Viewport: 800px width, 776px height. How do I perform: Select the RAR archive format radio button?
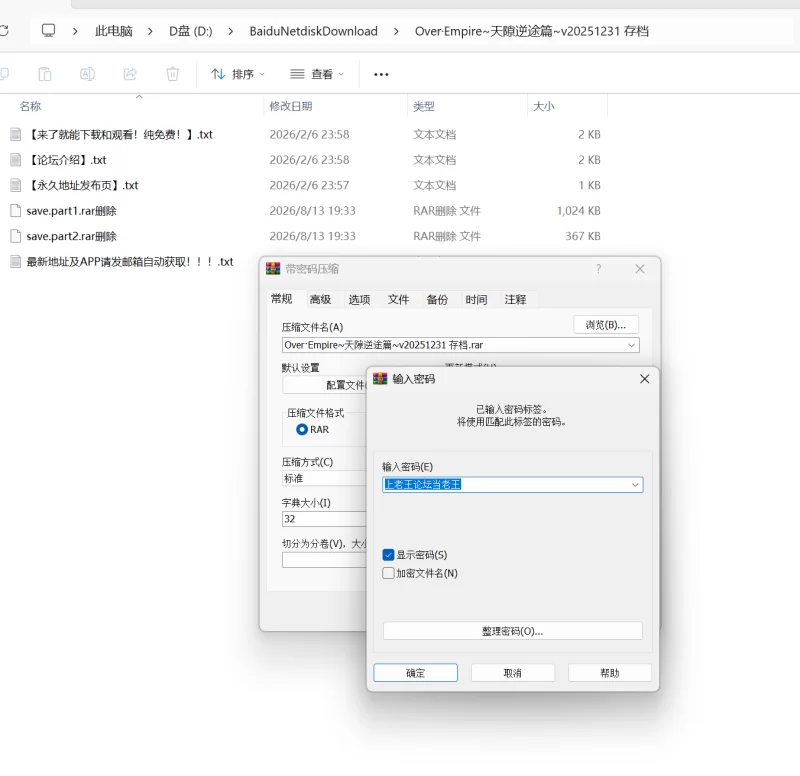tap(302, 430)
